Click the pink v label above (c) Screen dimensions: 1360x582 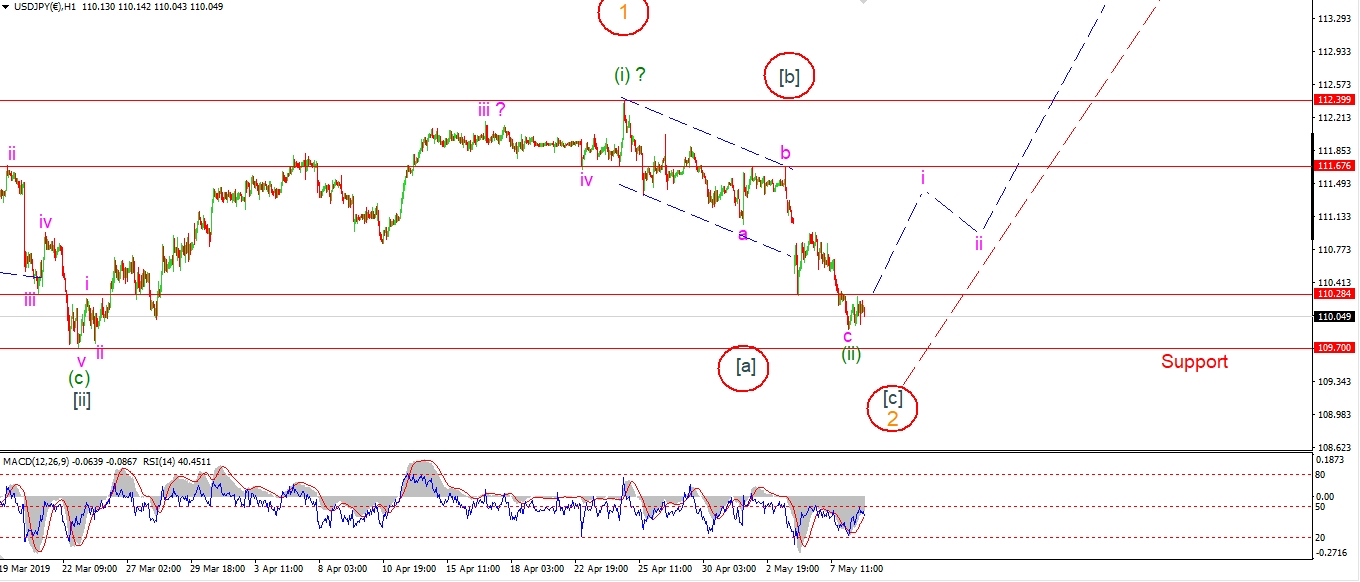(81, 361)
